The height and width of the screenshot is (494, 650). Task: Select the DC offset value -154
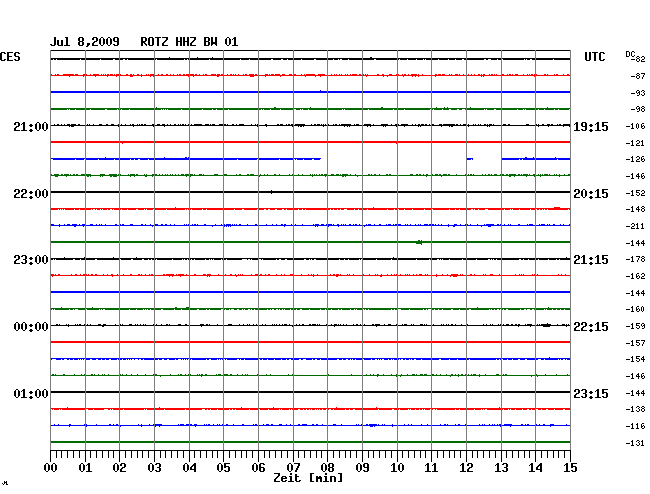point(635,359)
